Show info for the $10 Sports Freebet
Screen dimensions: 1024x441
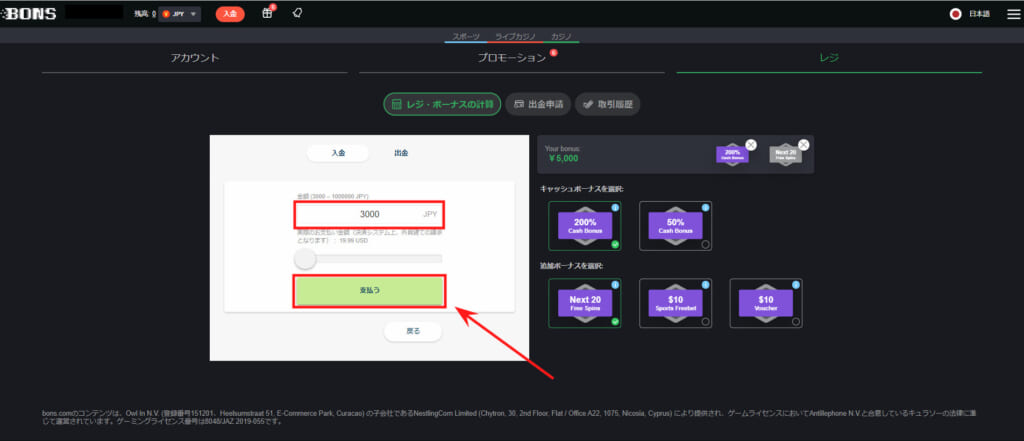pyautogui.click(x=705, y=285)
